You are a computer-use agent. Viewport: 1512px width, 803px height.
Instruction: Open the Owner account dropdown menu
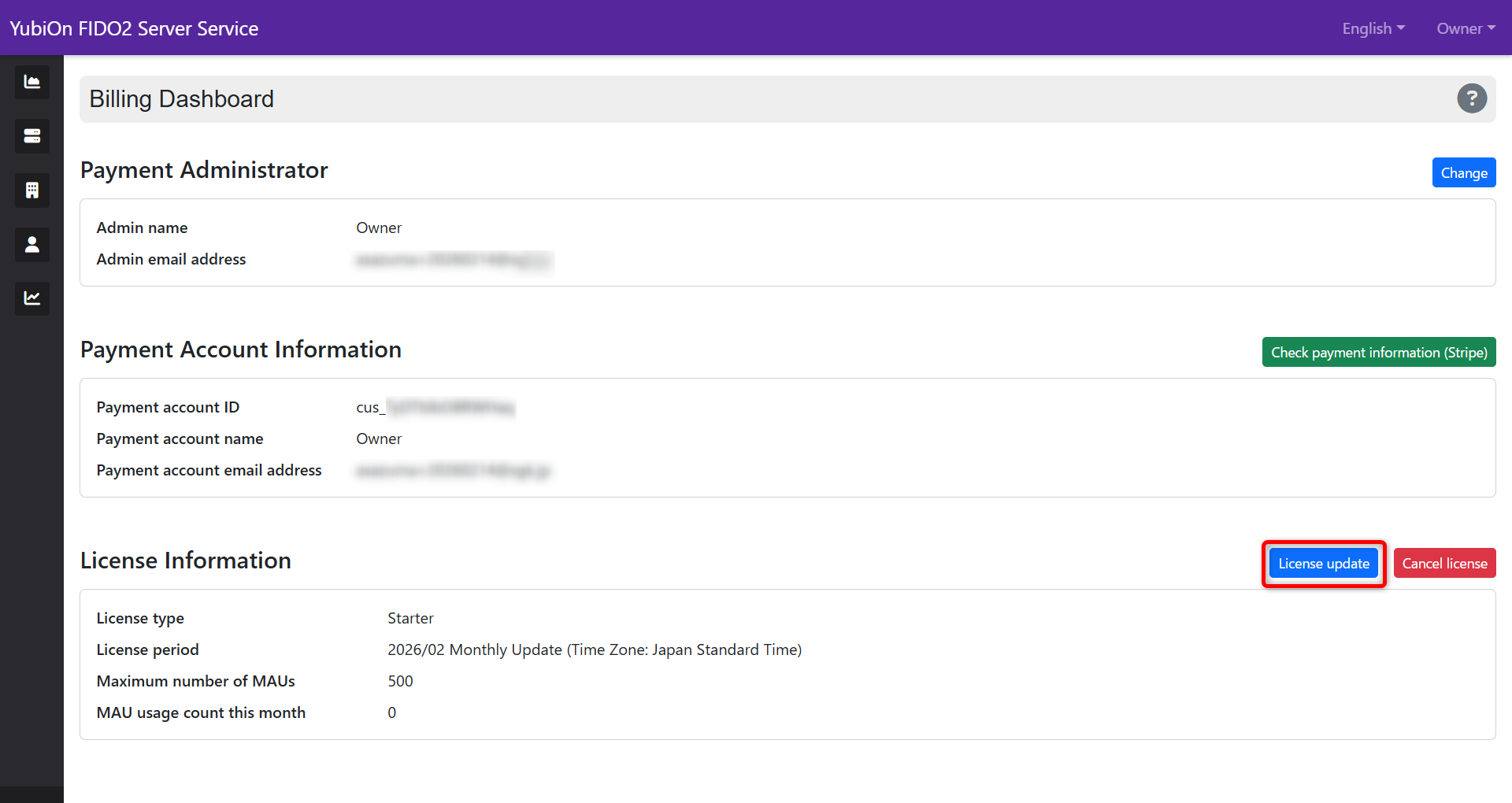(1465, 28)
